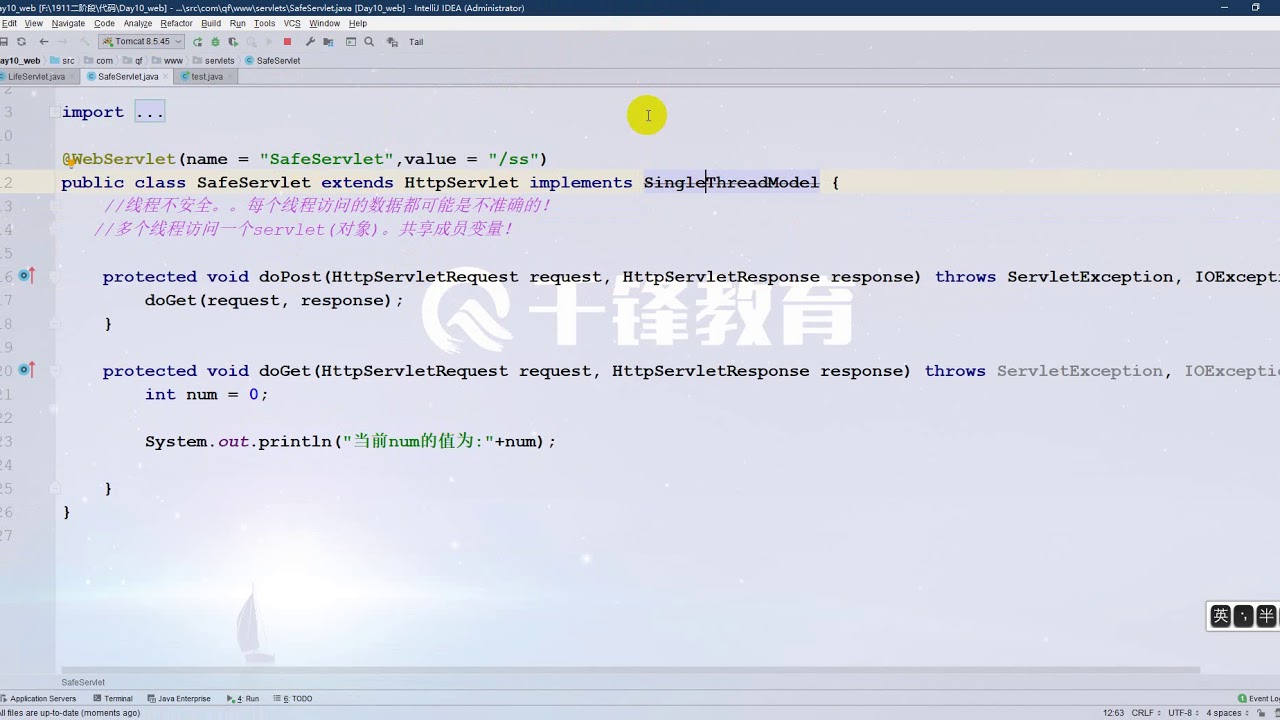Expand the folded import statement
The width and height of the screenshot is (1280, 720).
pos(149,112)
